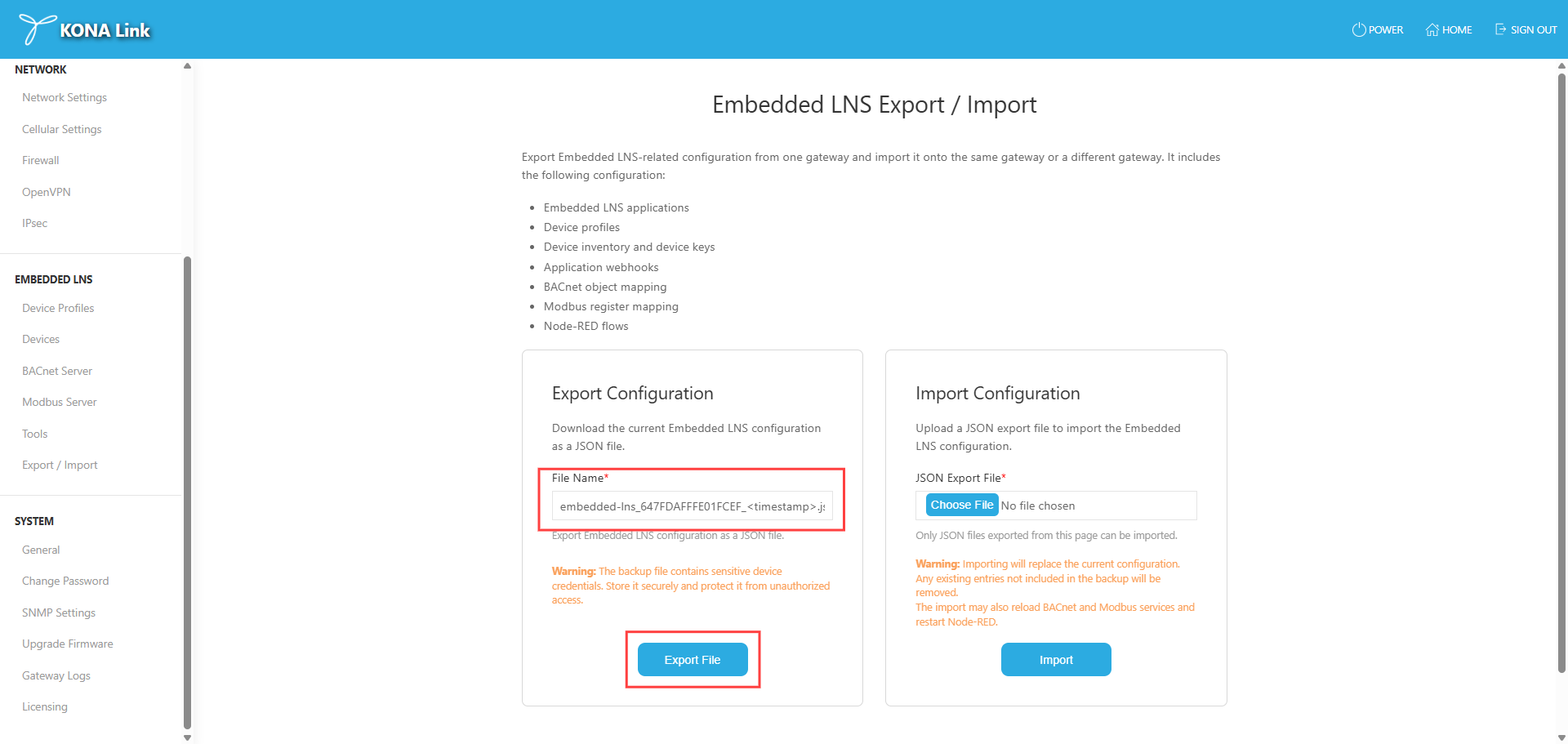
Task: Click the 'Application webhooks' list item
Action: pos(601,267)
